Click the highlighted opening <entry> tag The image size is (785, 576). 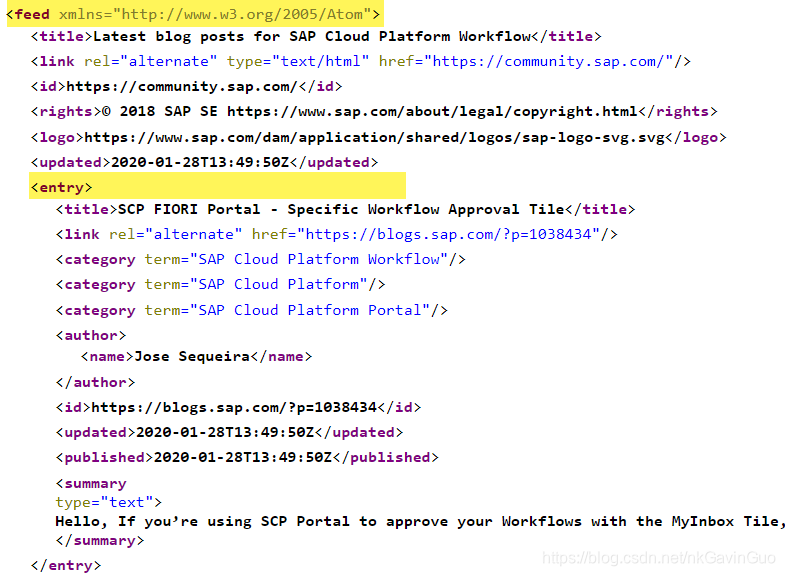point(62,188)
